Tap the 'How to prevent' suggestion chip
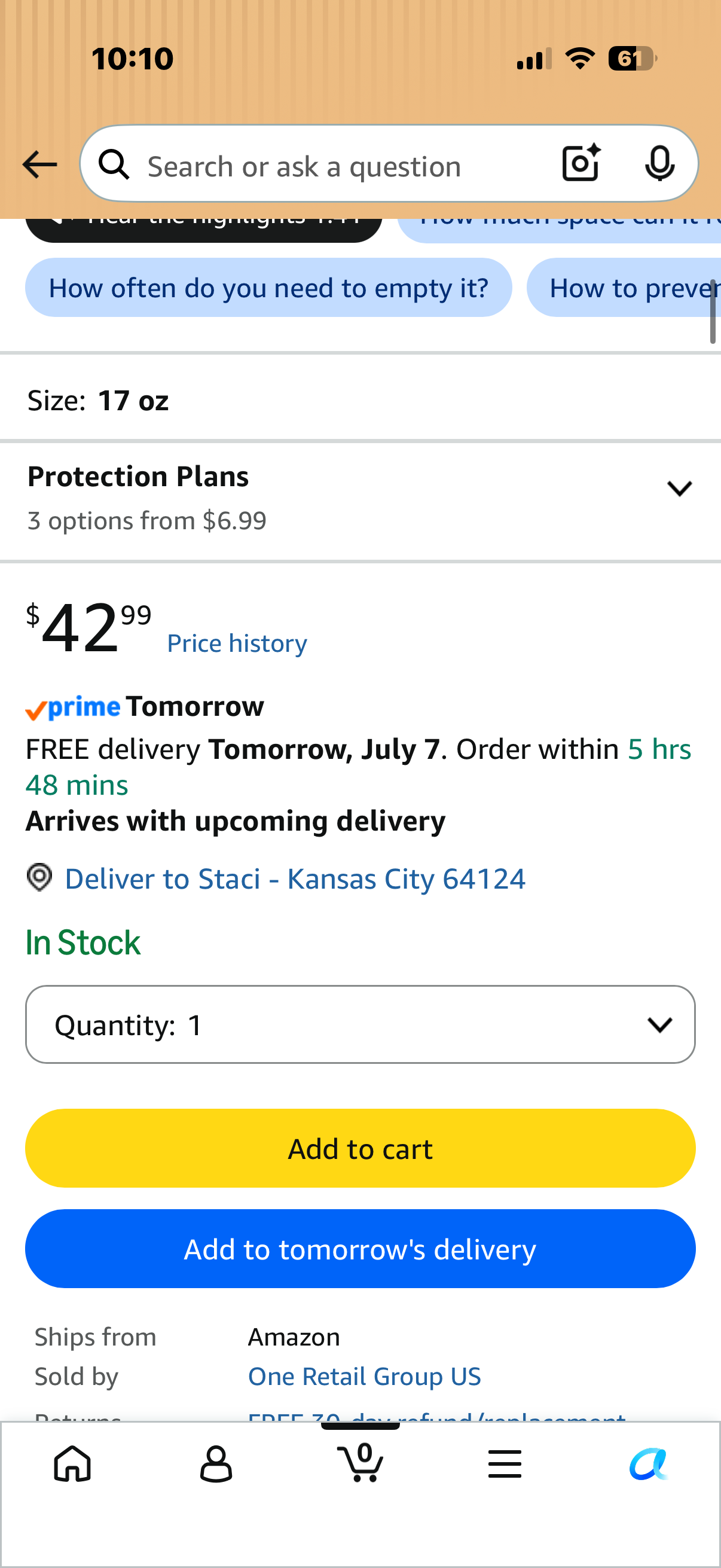Screen dimensions: 721x1568 pos(624,287)
